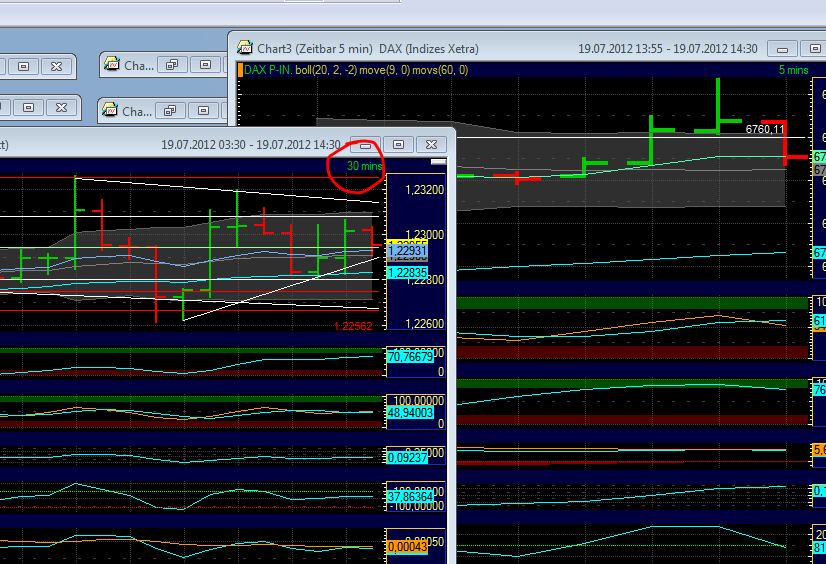
Task: Minimize the Chart3 DAX window
Action: click(x=782, y=49)
